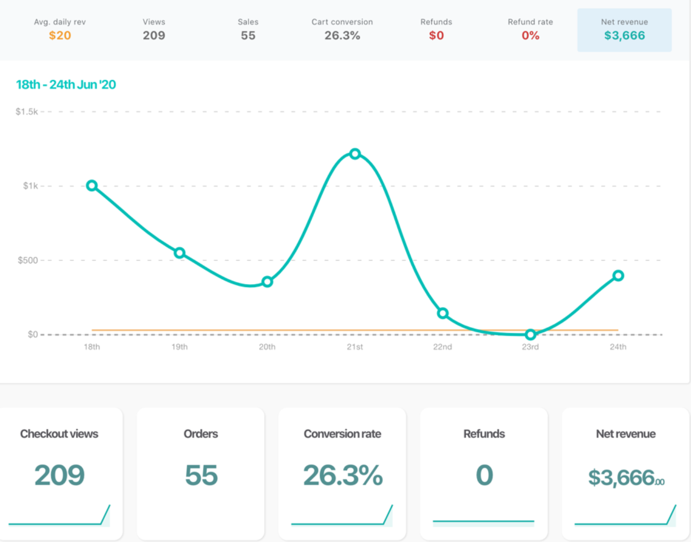Open the Orders summary card

(201, 472)
